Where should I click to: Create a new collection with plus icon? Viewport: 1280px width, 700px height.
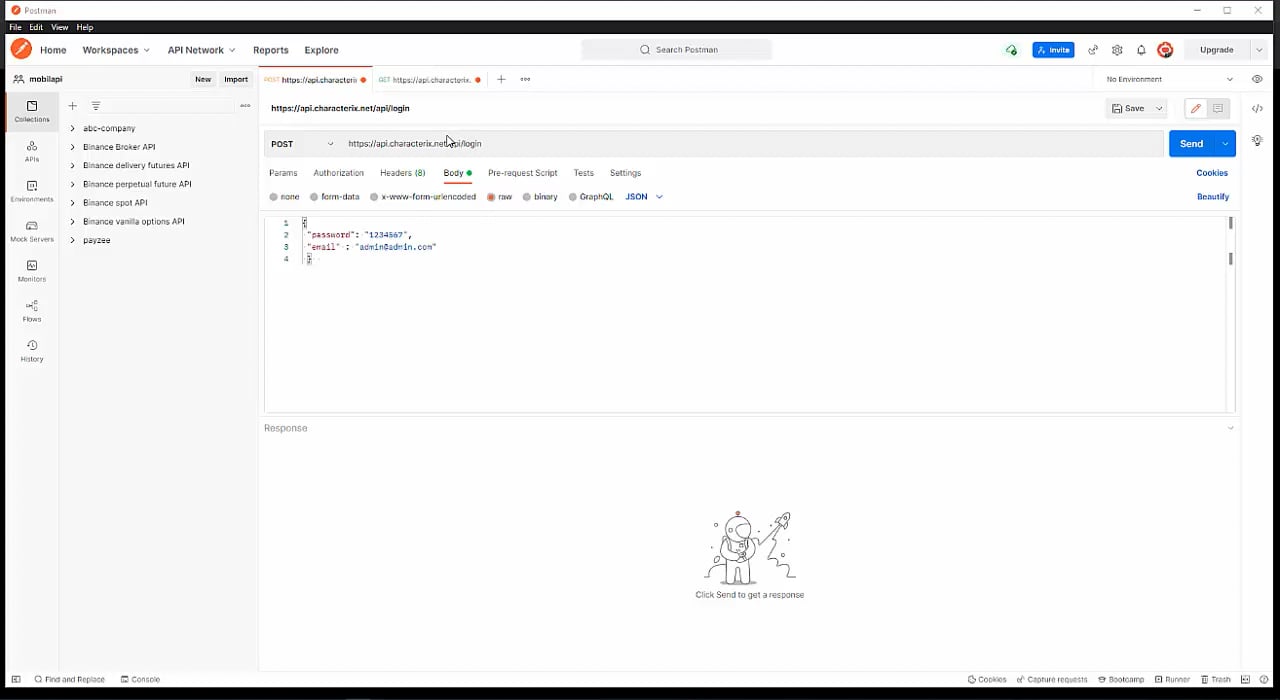[x=72, y=105]
